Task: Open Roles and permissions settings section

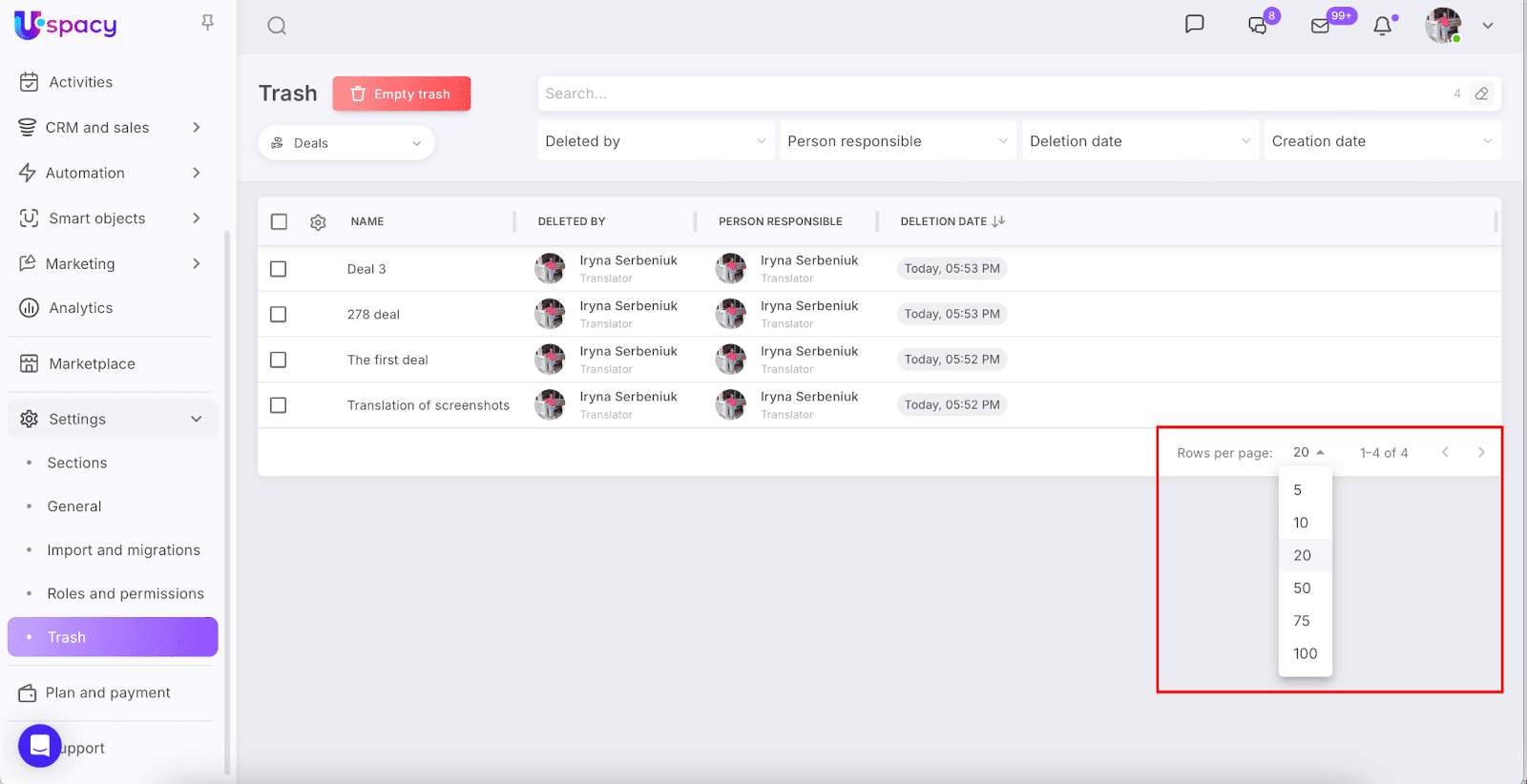Action: point(125,593)
